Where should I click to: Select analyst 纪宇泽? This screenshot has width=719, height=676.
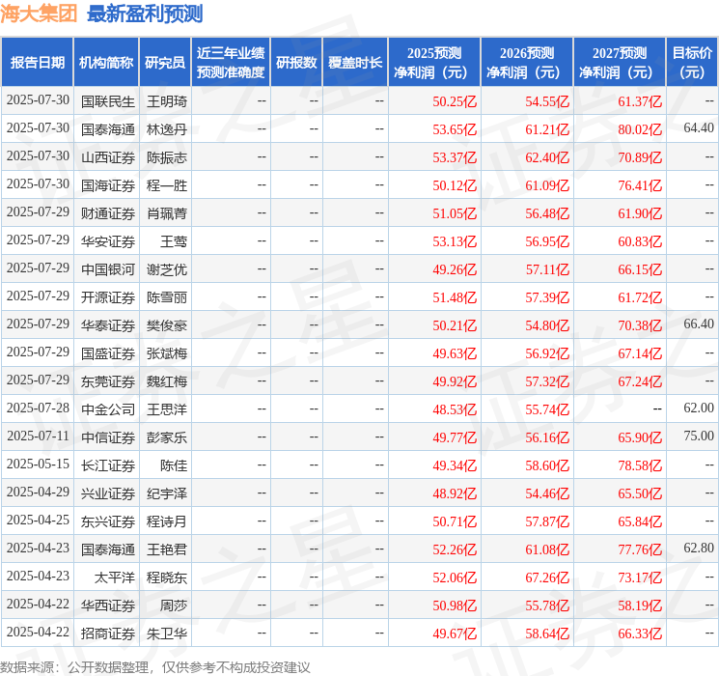[x=167, y=493]
